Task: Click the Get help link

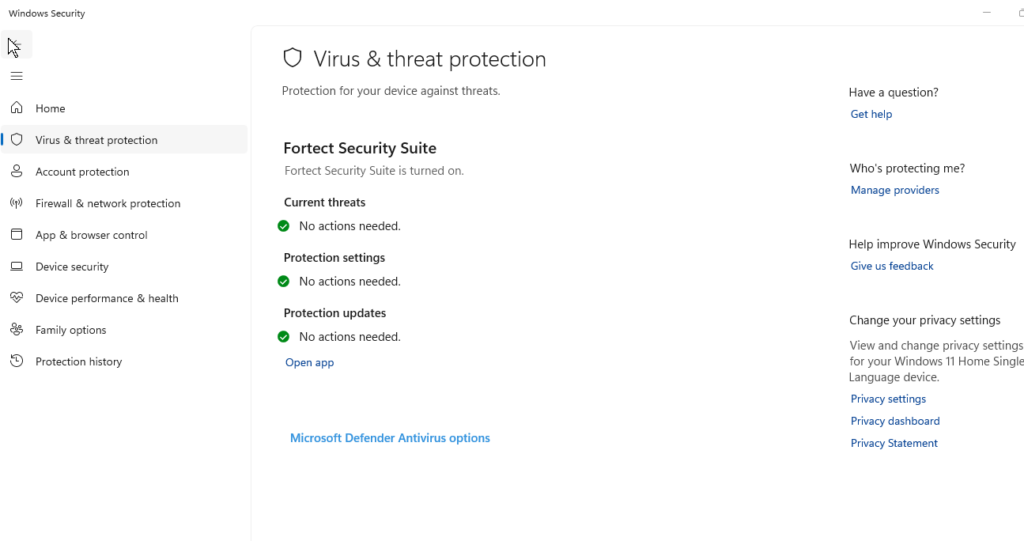Action: coord(871,114)
